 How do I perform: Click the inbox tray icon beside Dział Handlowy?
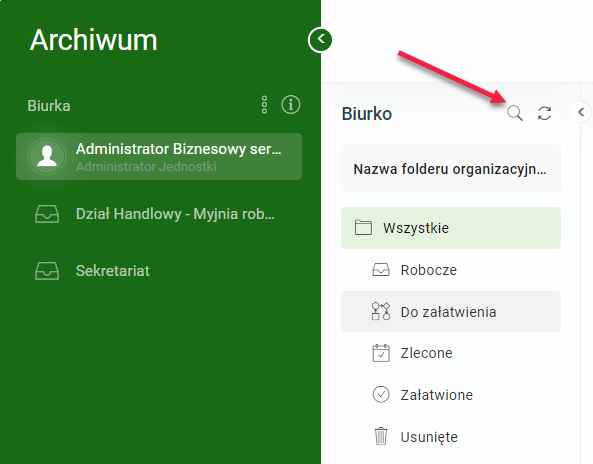47,214
